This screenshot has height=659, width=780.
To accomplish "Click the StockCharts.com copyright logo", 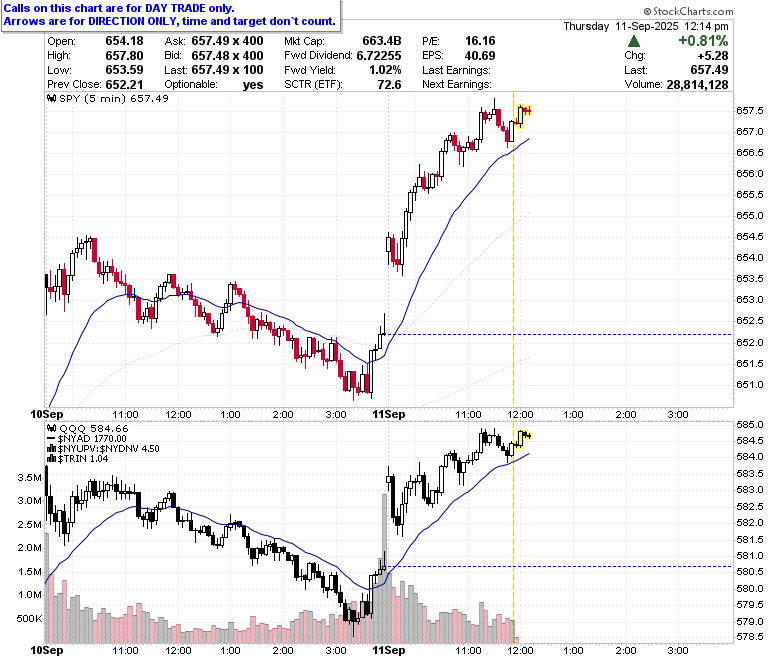I will coord(688,11).
